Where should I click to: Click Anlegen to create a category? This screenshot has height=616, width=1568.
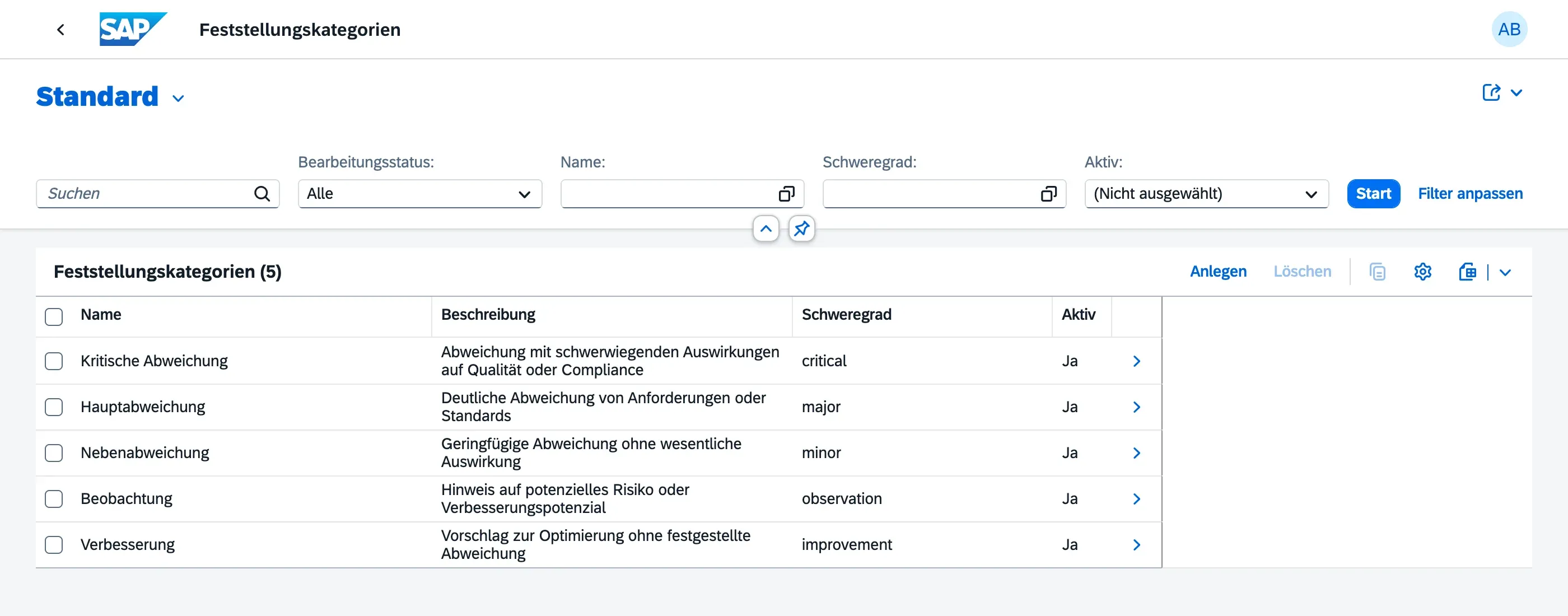tap(1218, 272)
